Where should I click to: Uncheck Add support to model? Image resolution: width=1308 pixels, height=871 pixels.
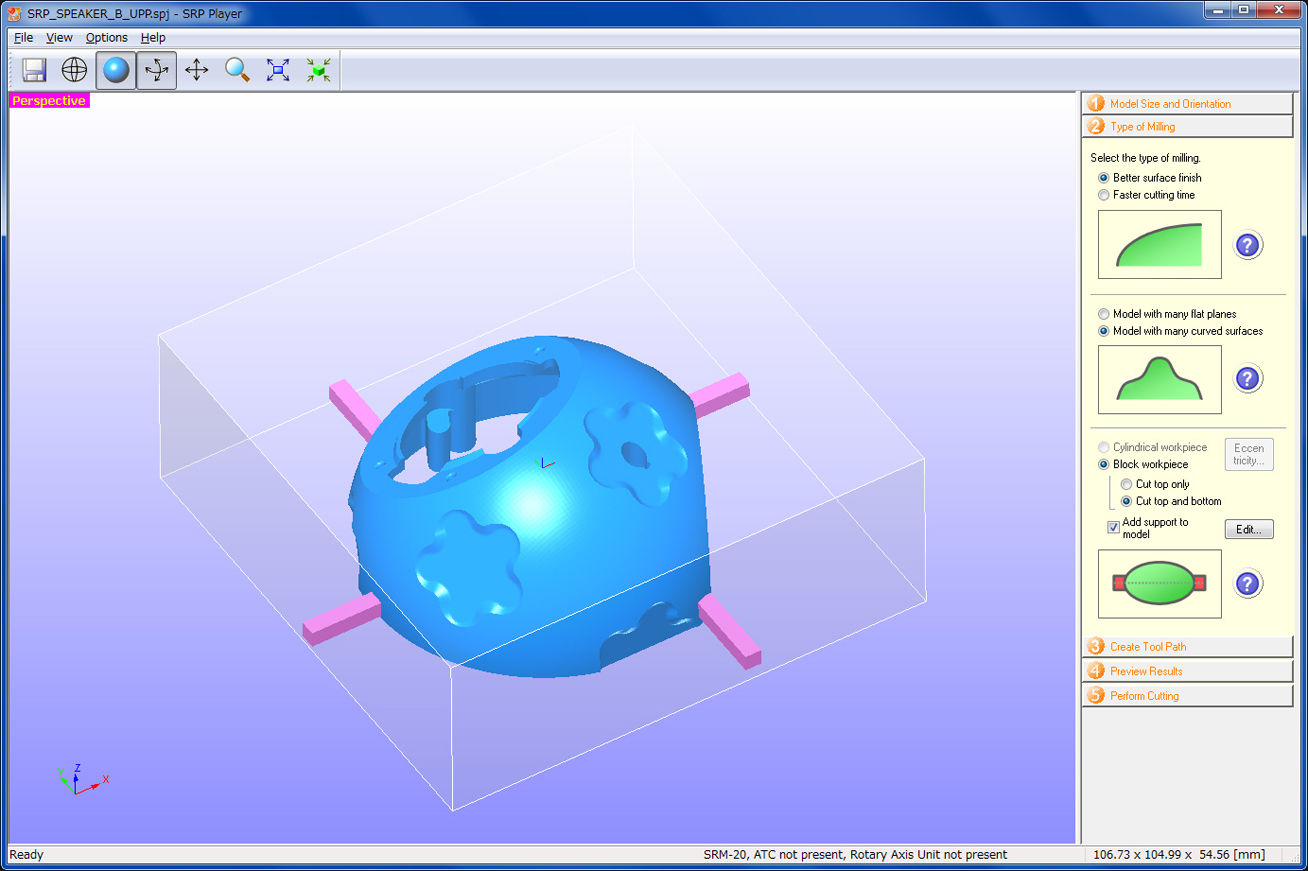(1113, 527)
